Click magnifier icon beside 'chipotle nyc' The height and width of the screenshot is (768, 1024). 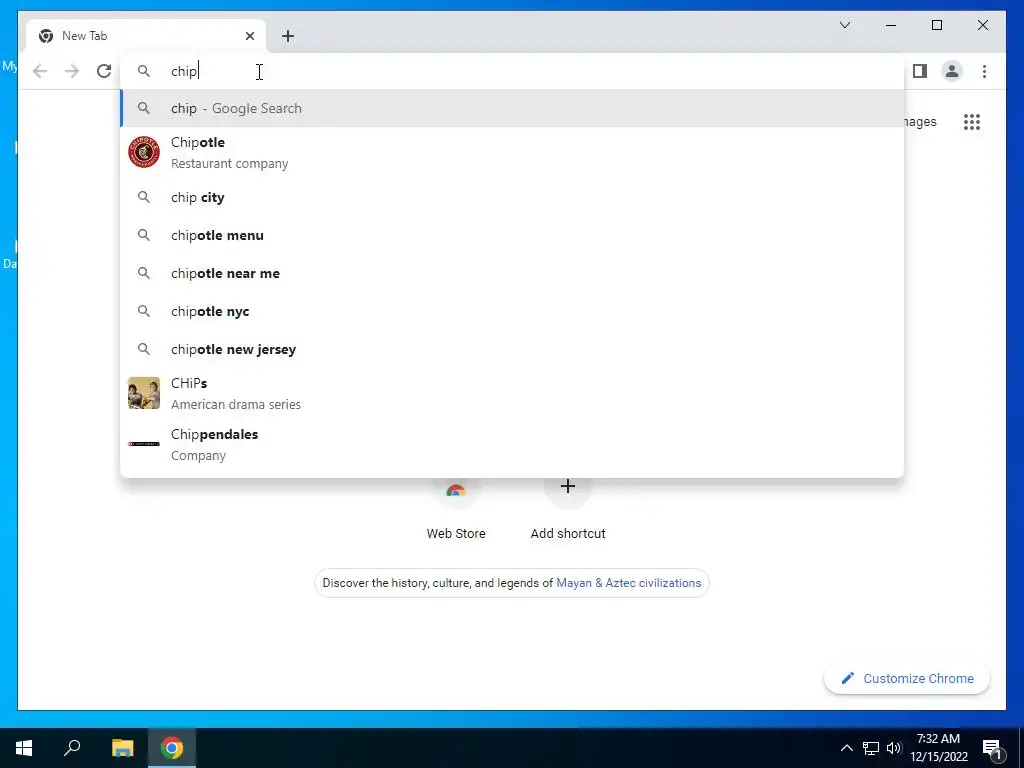144,311
